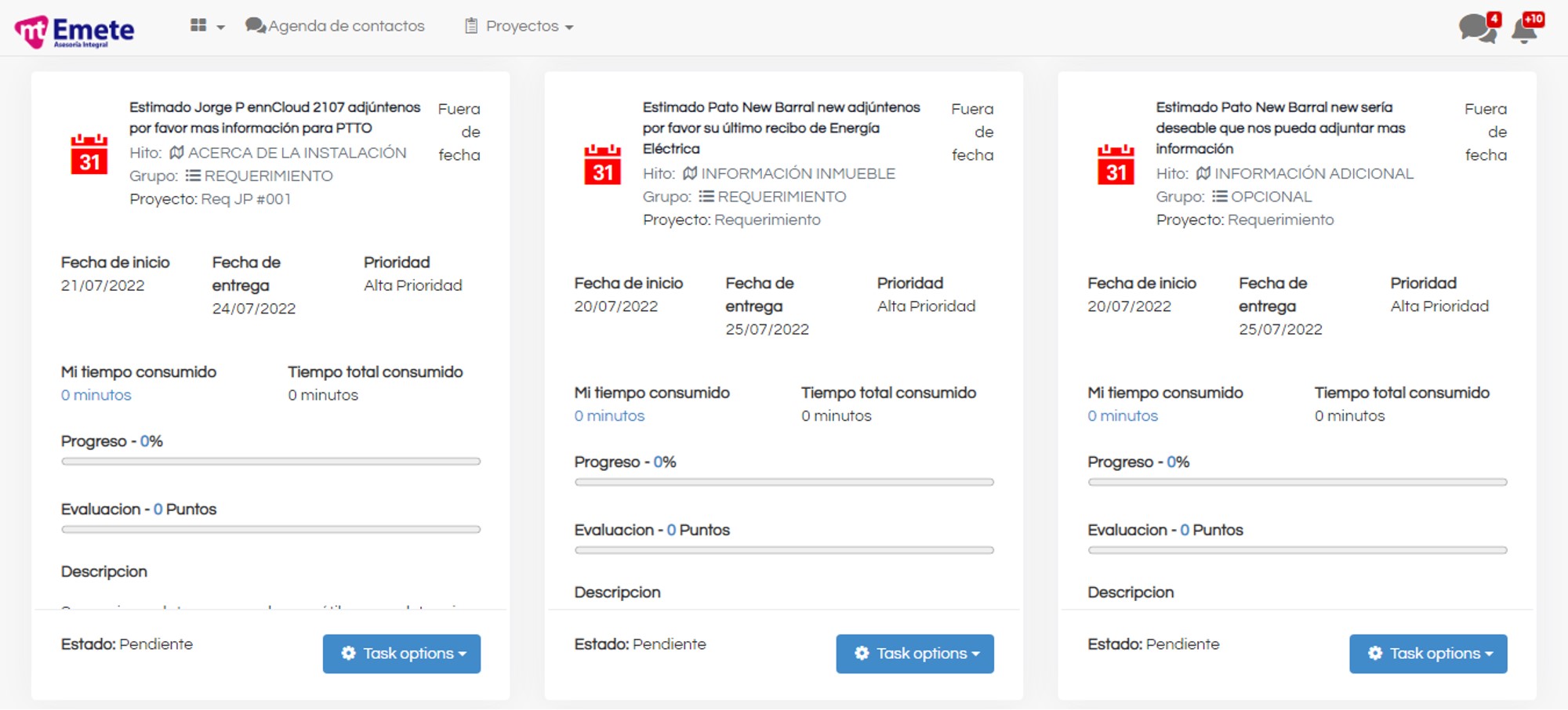Open Task options on the middle task card
The image size is (1568, 710).
click(915, 654)
